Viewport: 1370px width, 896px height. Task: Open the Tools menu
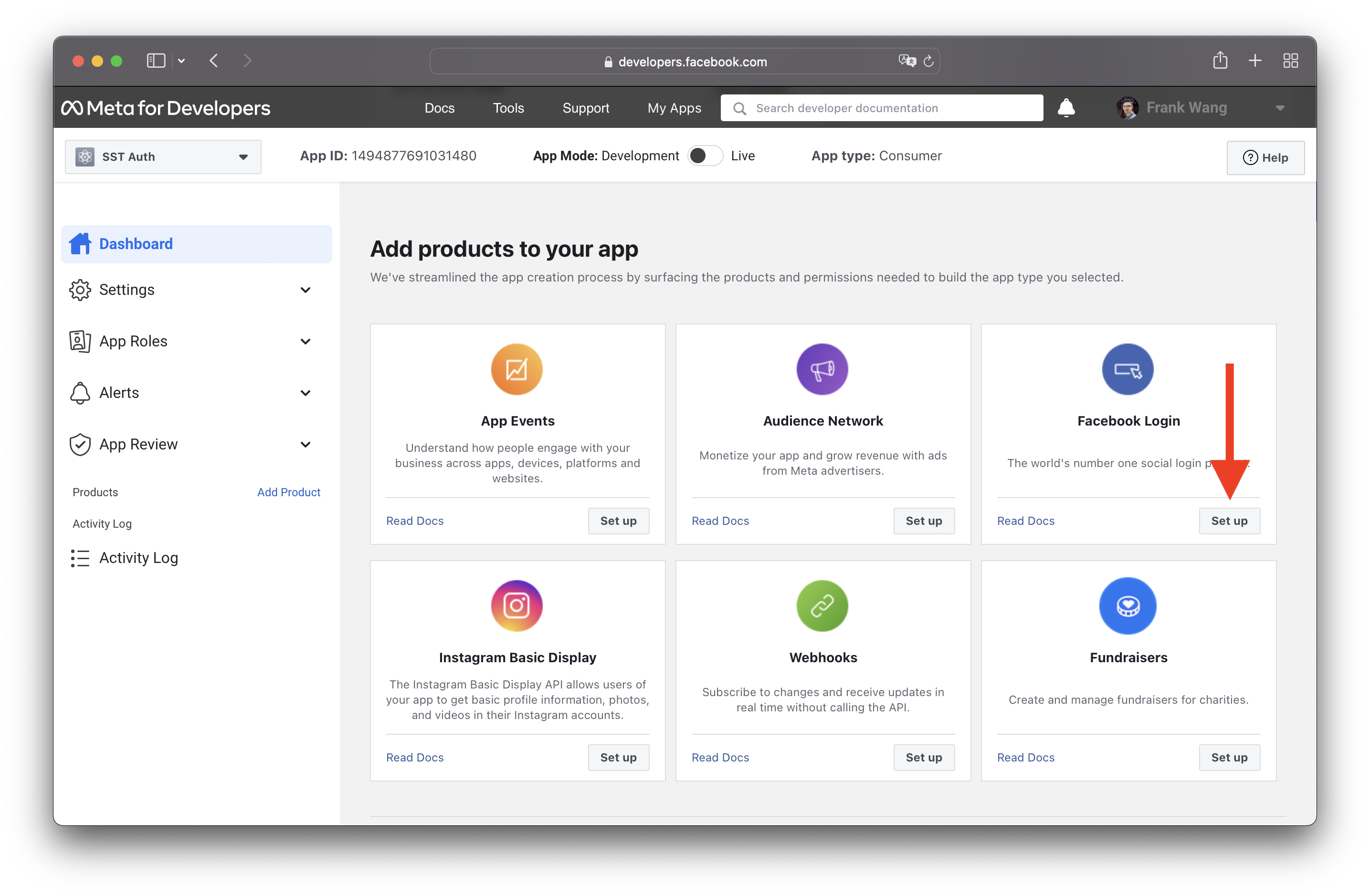tap(508, 108)
